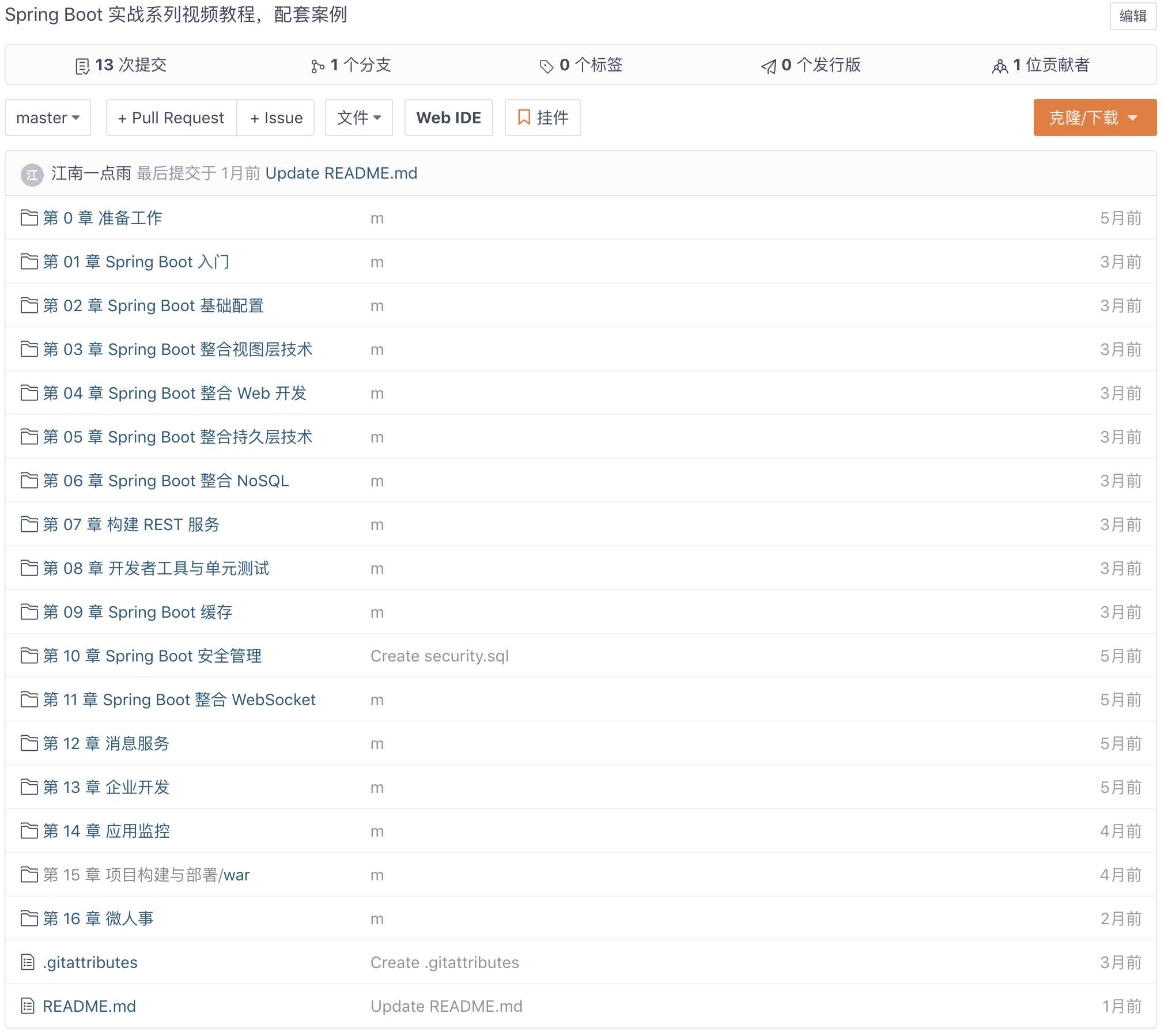The image size is (1164, 1036).
Task: View the 13 次提交 commit history
Action: (122, 65)
